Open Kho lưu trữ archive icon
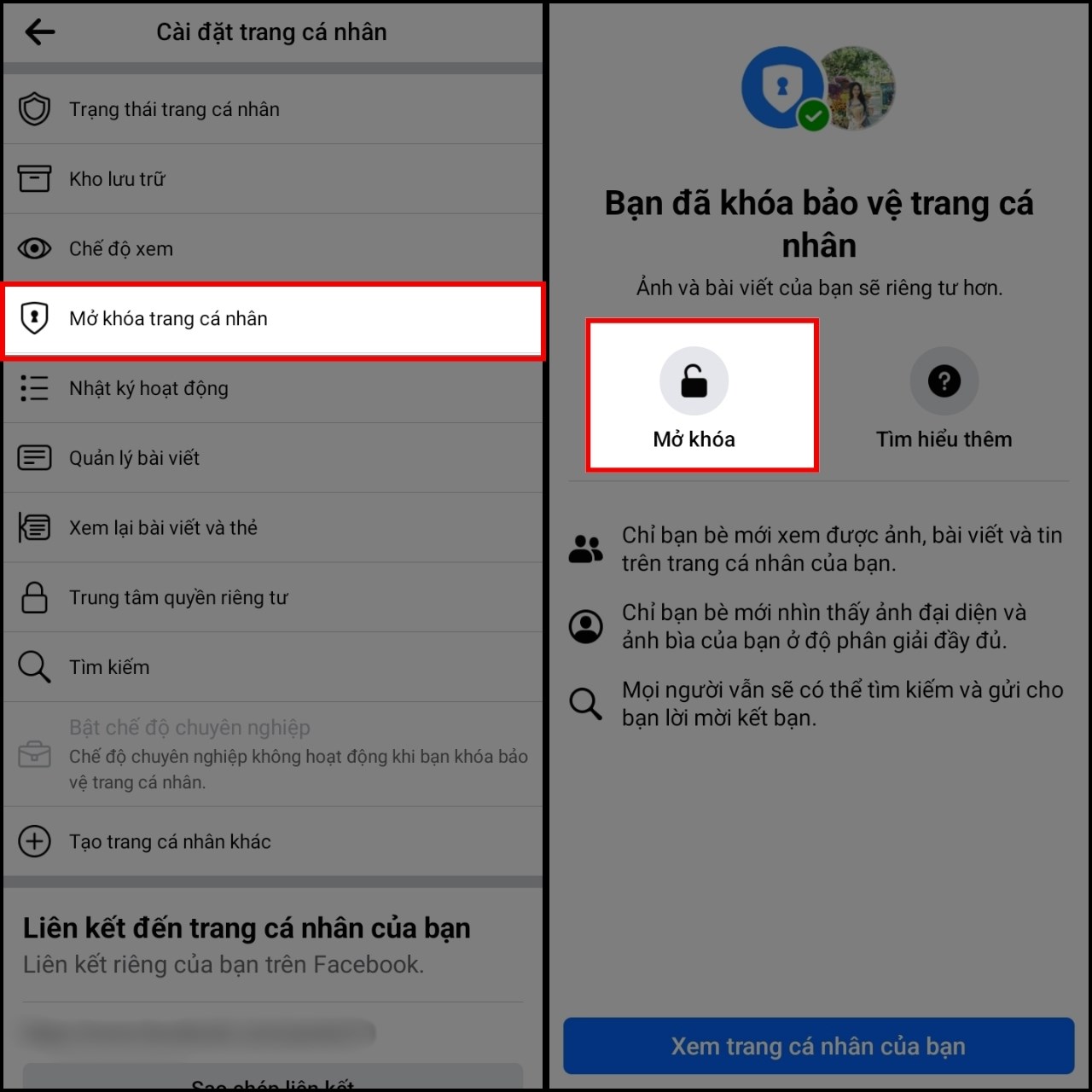This screenshot has width=1092, height=1092. (34, 179)
